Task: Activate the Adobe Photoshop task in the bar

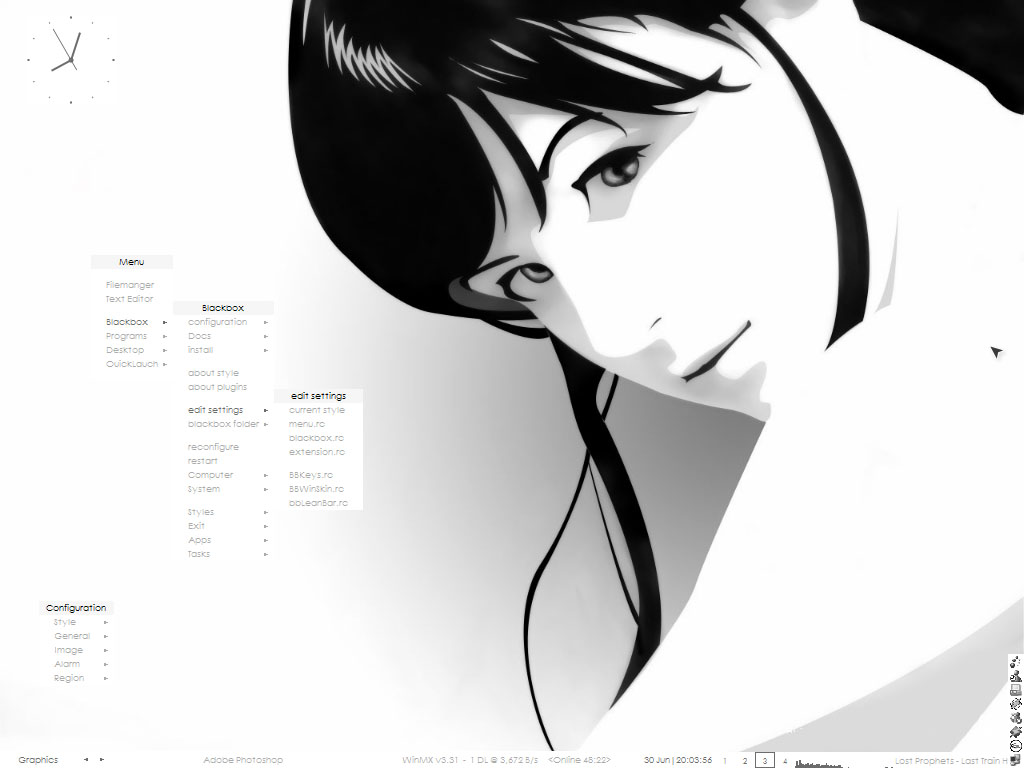Action: (x=243, y=760)
